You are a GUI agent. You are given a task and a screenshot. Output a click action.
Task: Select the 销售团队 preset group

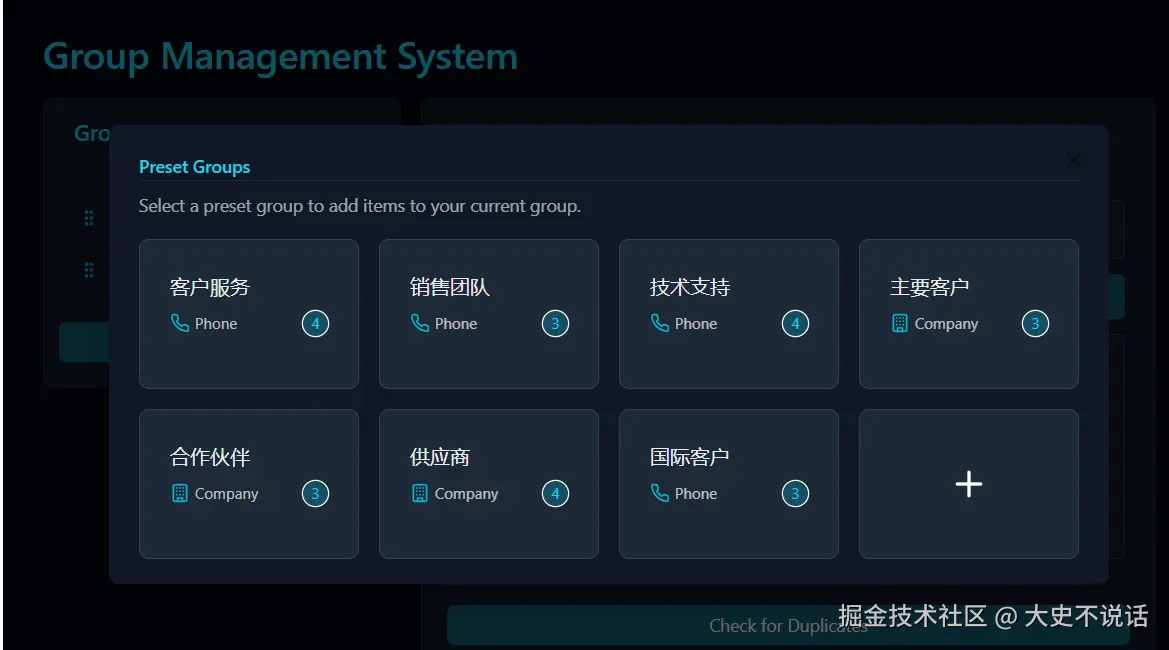(488, 313)
